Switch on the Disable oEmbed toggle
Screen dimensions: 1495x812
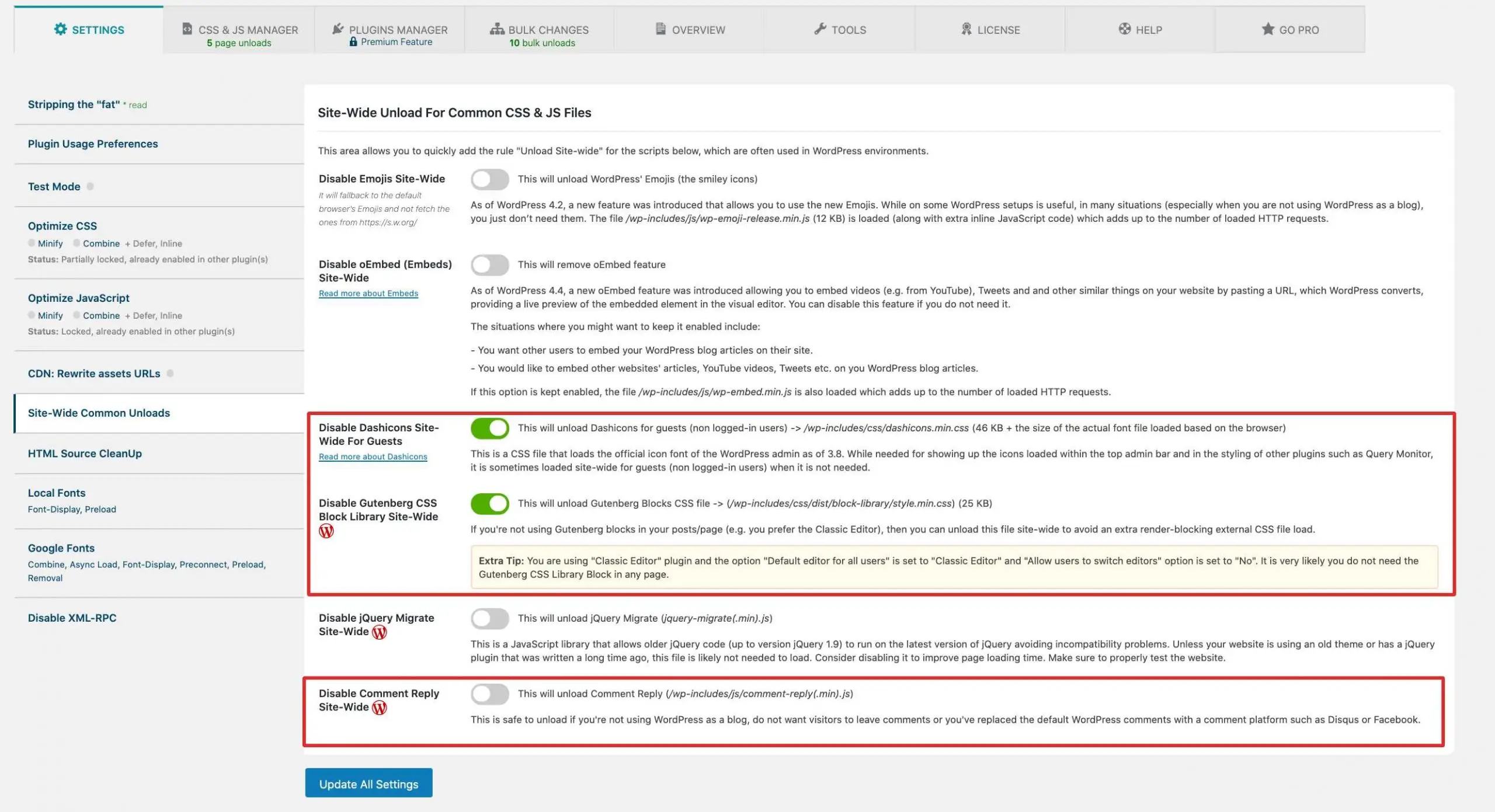pos(489,265)
